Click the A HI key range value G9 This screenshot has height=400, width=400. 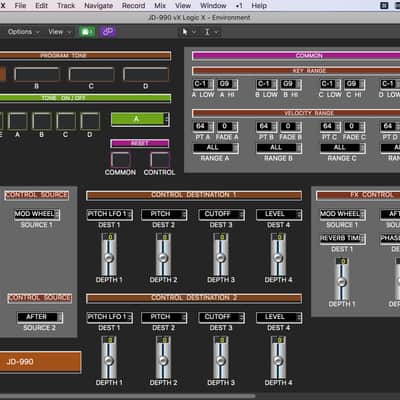click(227, 84)
